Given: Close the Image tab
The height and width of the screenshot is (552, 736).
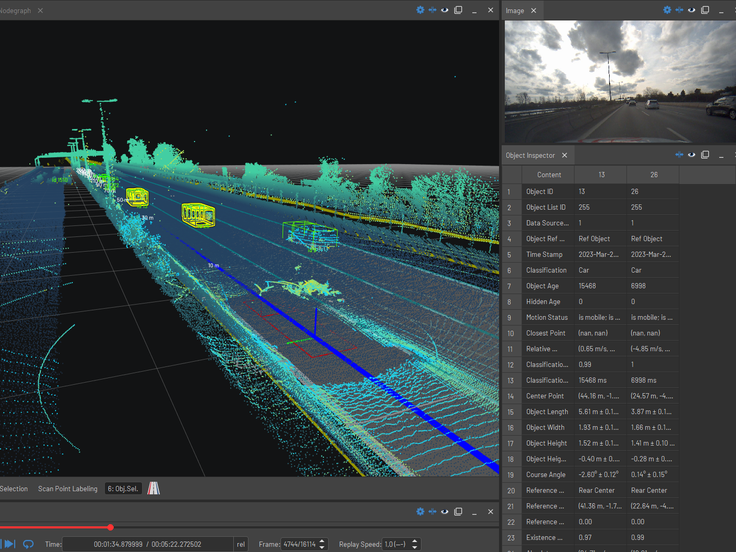Looking at the screenshot, I should [534, 10].
